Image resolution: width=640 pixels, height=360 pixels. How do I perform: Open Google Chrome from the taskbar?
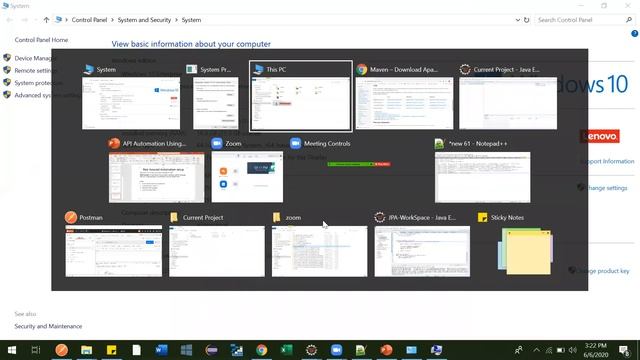262,350
